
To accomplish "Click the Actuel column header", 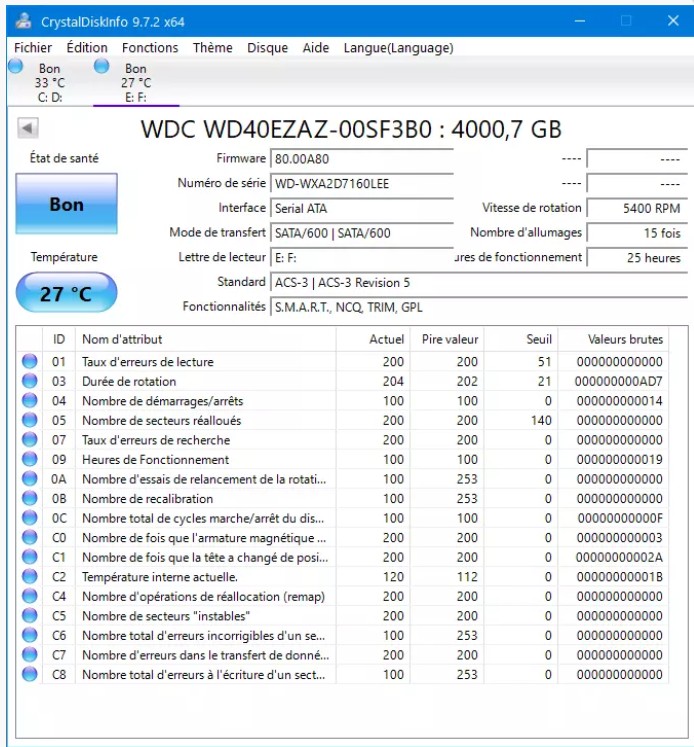I will (373, 339).
